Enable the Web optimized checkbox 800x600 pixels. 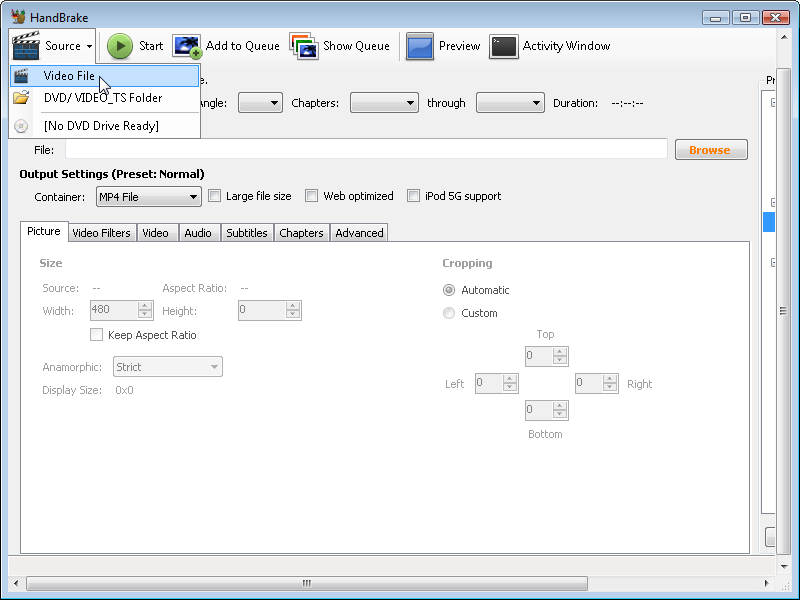[312, 195]
